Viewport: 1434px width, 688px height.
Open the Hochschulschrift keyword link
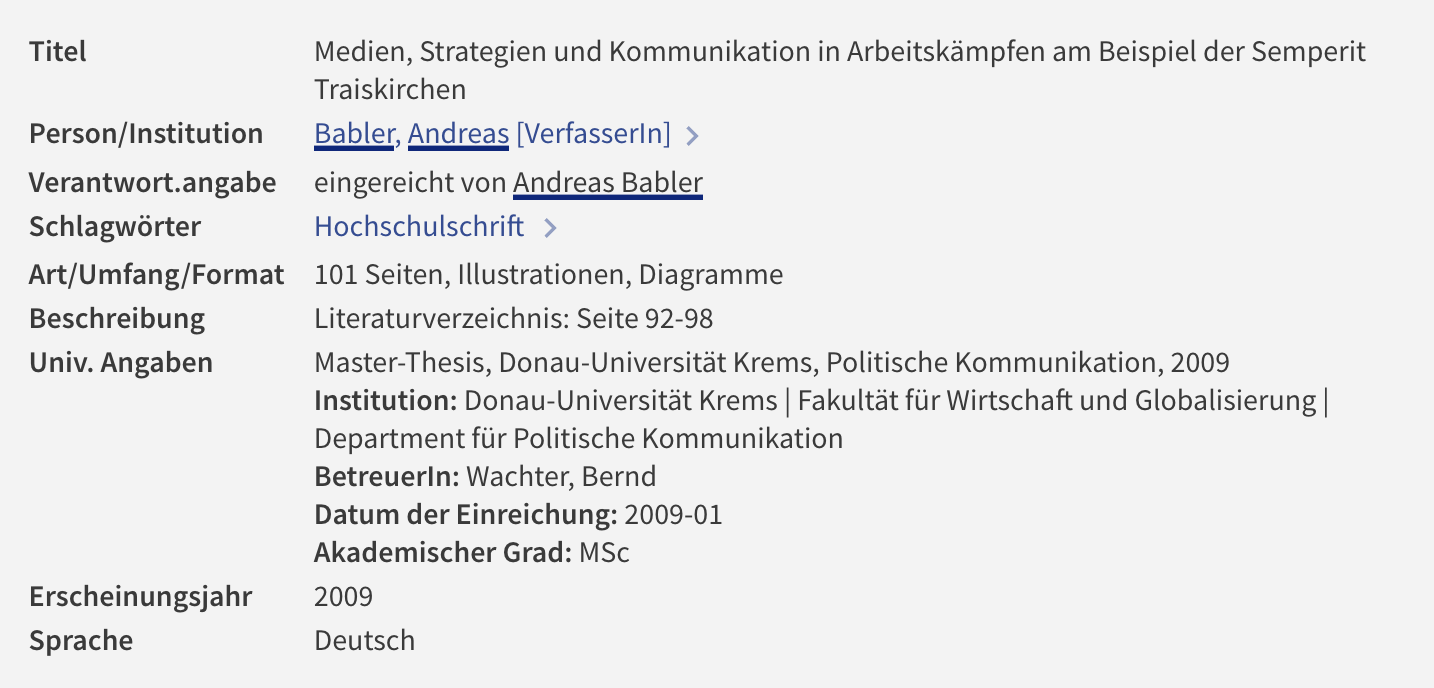coord(419,226)
